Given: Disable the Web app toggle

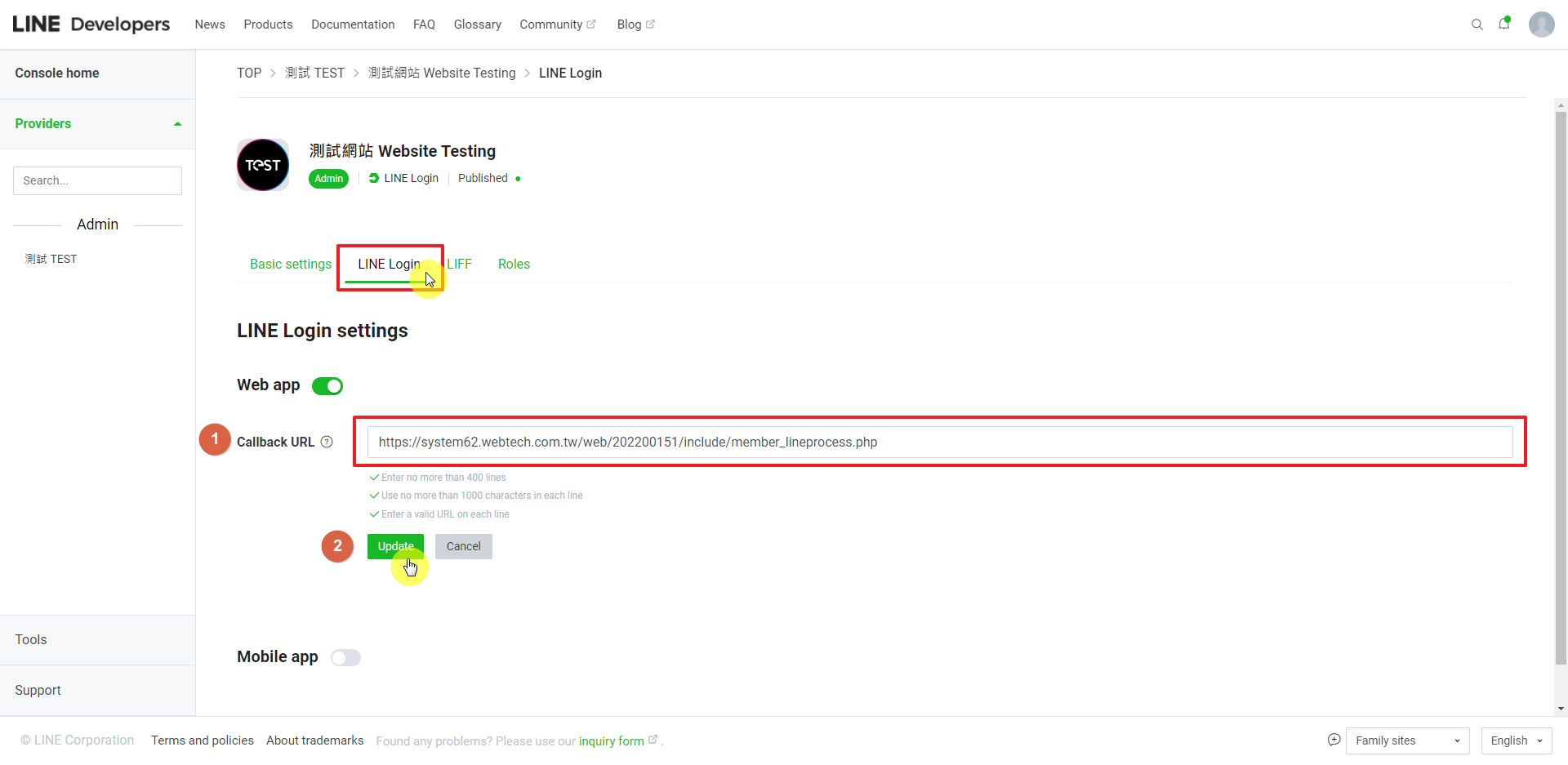Looking at the screenshot, I should coord(327,386).
